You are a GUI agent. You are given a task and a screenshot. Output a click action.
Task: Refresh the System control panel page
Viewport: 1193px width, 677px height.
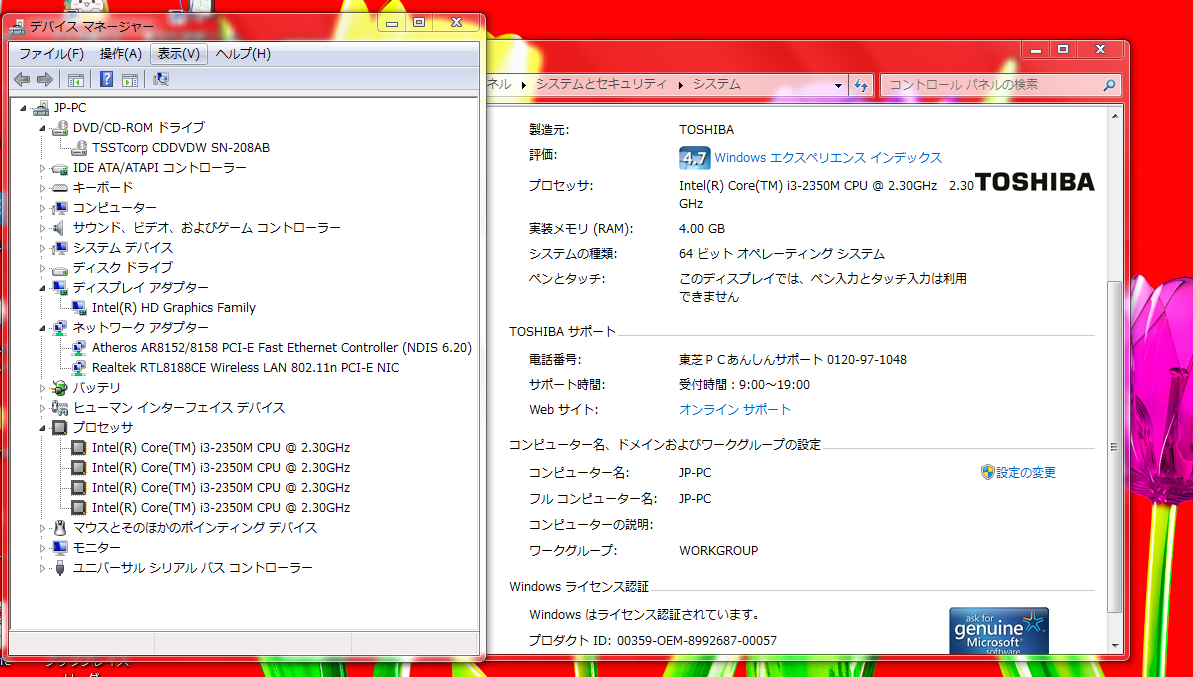(x=861, y=85)
